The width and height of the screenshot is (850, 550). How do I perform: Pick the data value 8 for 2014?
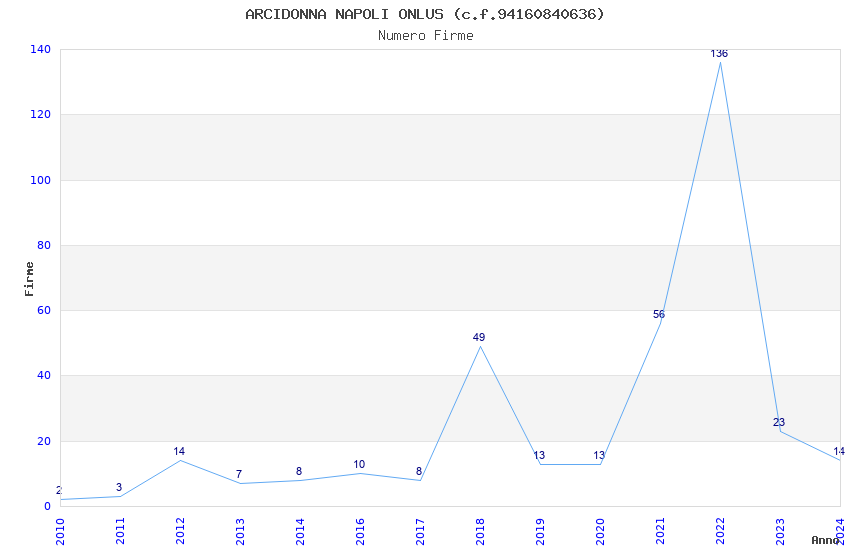pyautogui.click(x=299, y=471)
